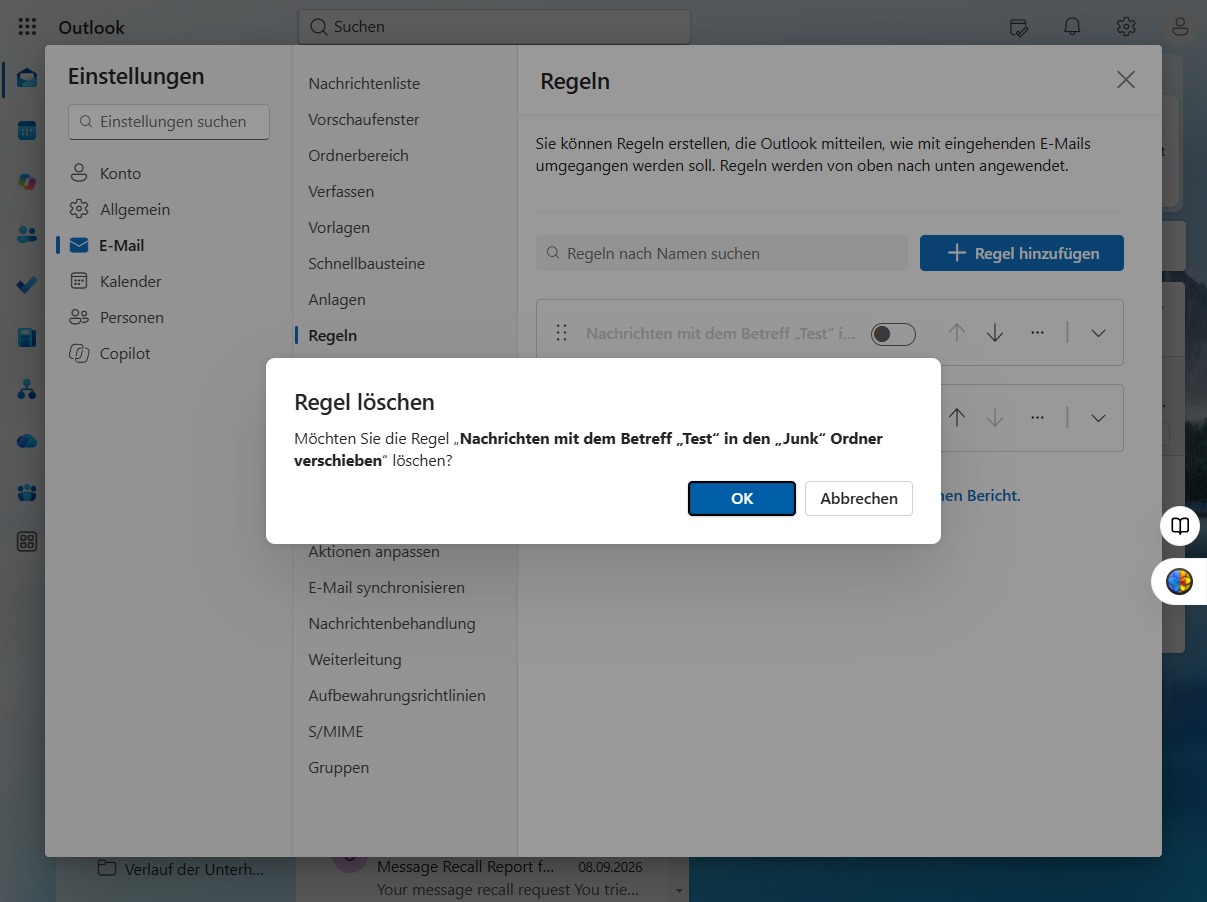This screenshot has width=1207, height=902.
Task: Click the Outlook Suchen search box
Action: [494, 27]
